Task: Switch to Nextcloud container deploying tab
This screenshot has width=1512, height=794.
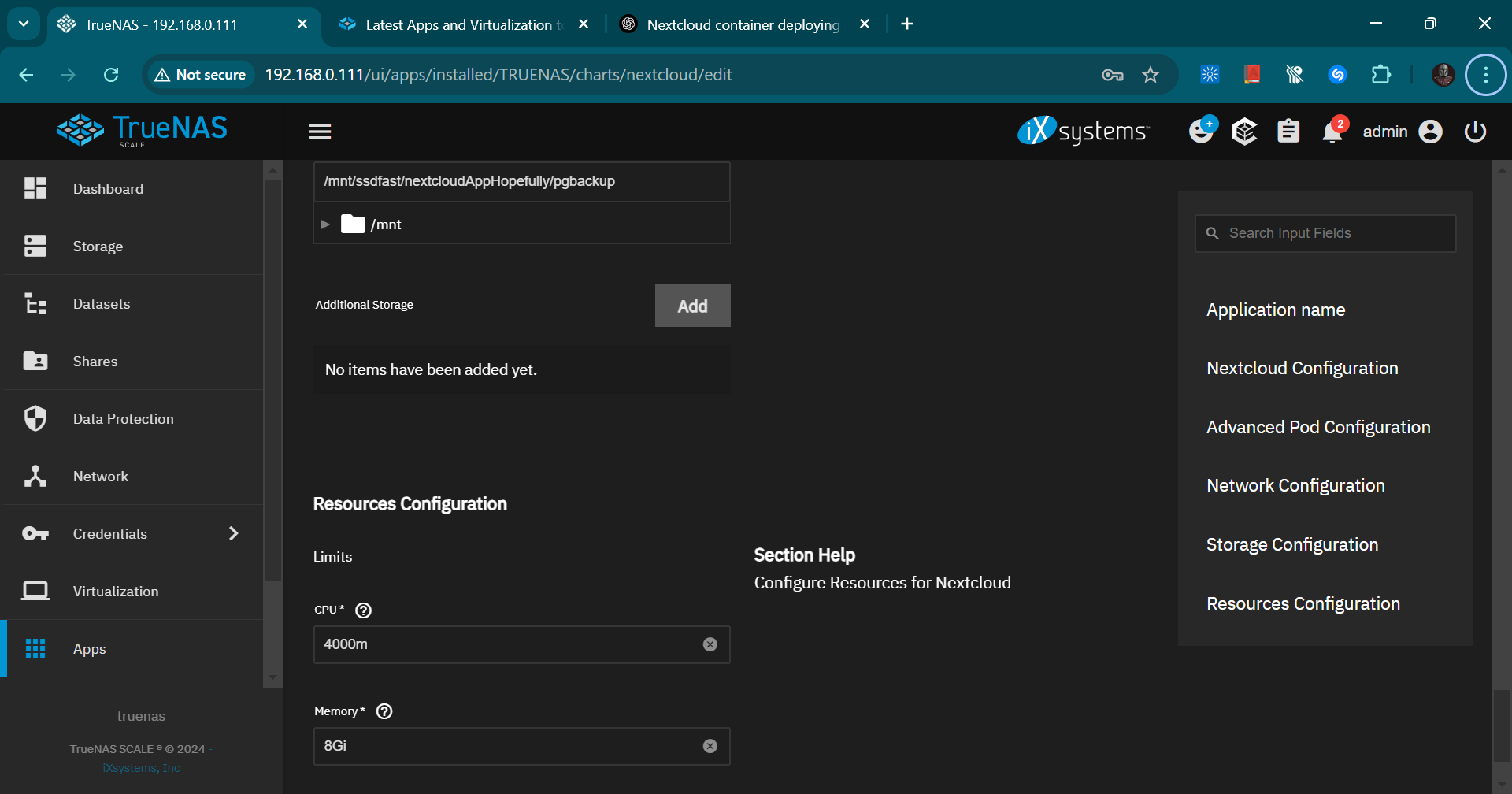Action: tap(743, 24)
